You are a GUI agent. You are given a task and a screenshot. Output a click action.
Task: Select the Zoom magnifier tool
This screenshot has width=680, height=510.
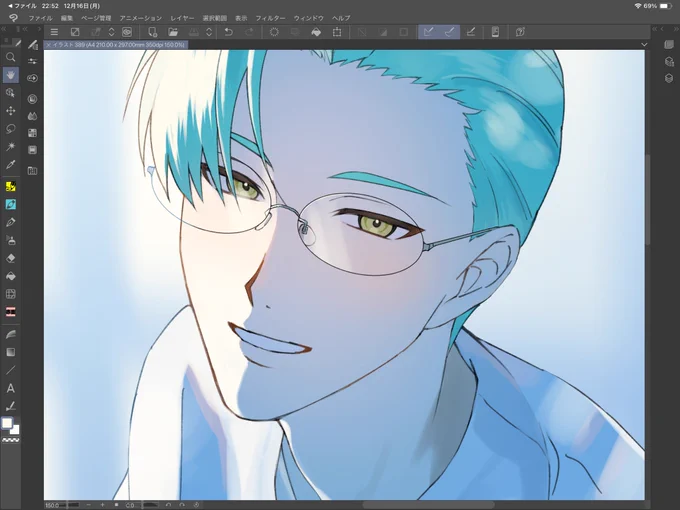(x=10, y=57)
